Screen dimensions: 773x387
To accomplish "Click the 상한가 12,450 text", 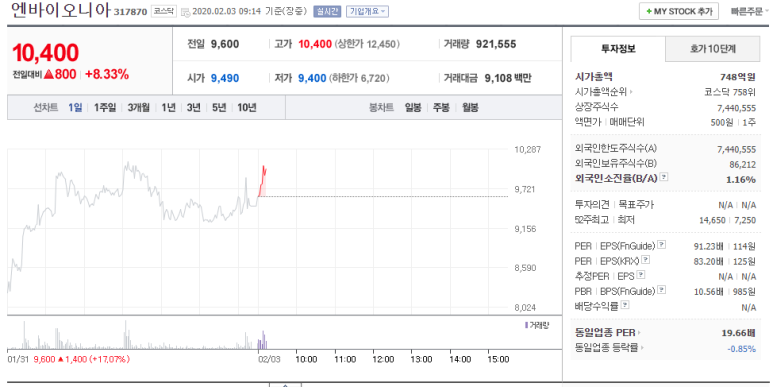I will tap(367, 44).
